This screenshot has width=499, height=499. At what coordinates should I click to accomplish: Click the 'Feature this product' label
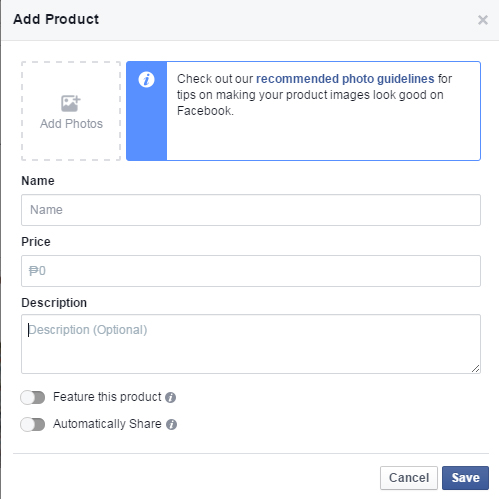[x=107, y=397]
